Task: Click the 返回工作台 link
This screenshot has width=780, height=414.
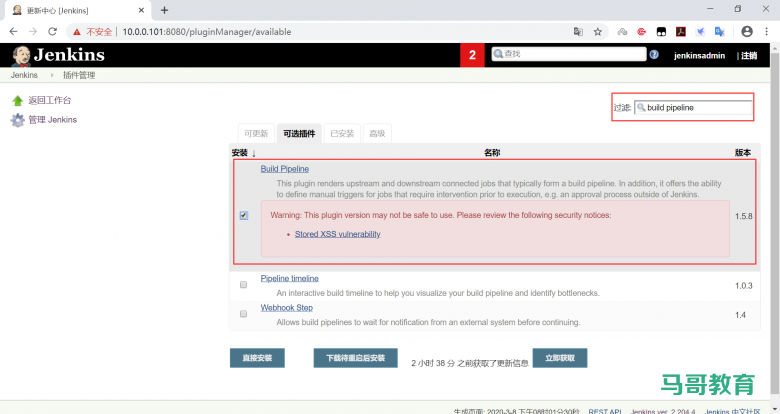Action: point(49,101)
